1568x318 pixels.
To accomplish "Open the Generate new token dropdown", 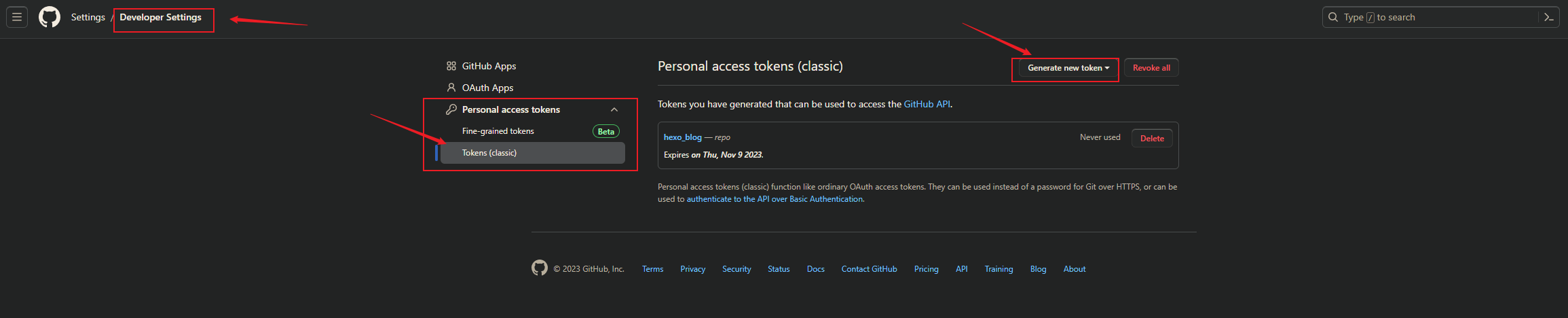I will pyautogui.click(x=1068, y=68).
